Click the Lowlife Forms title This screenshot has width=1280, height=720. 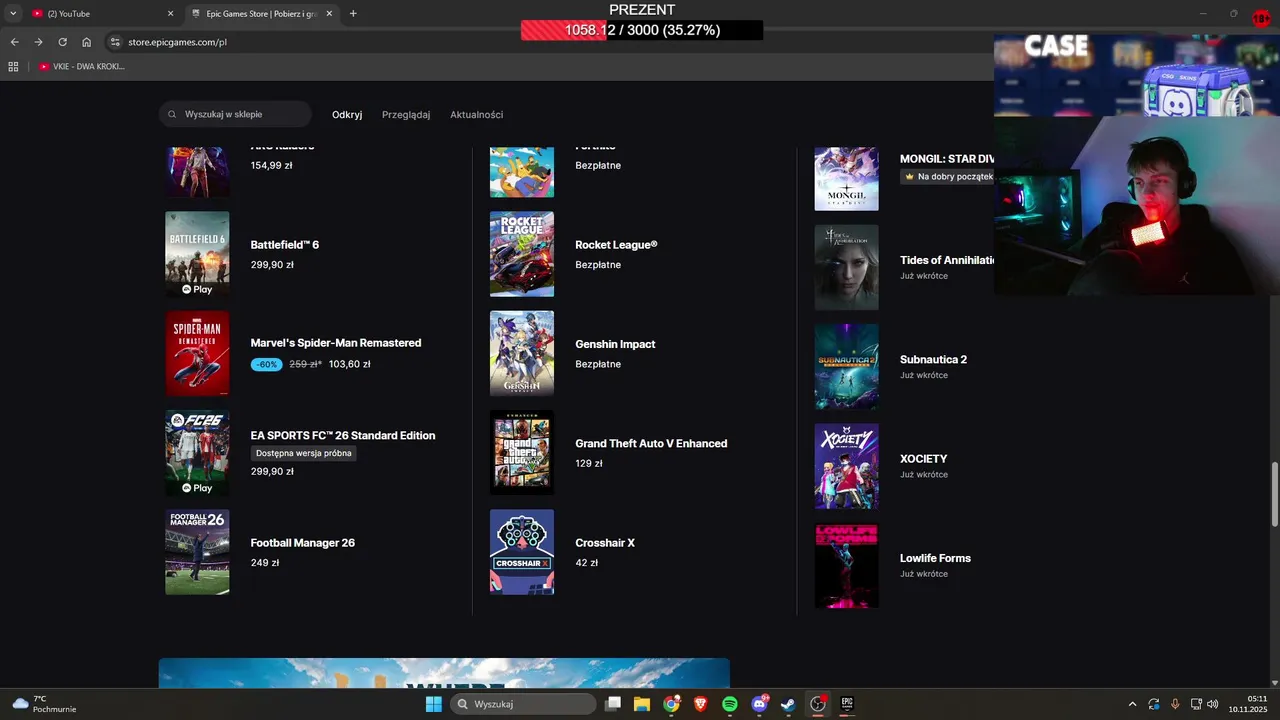(935, 559)
